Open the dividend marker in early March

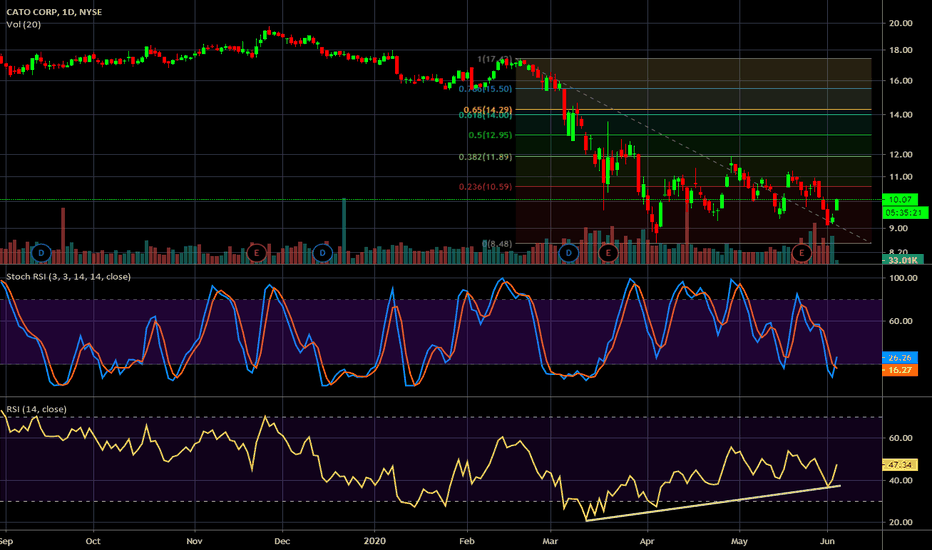coord(568,253)
